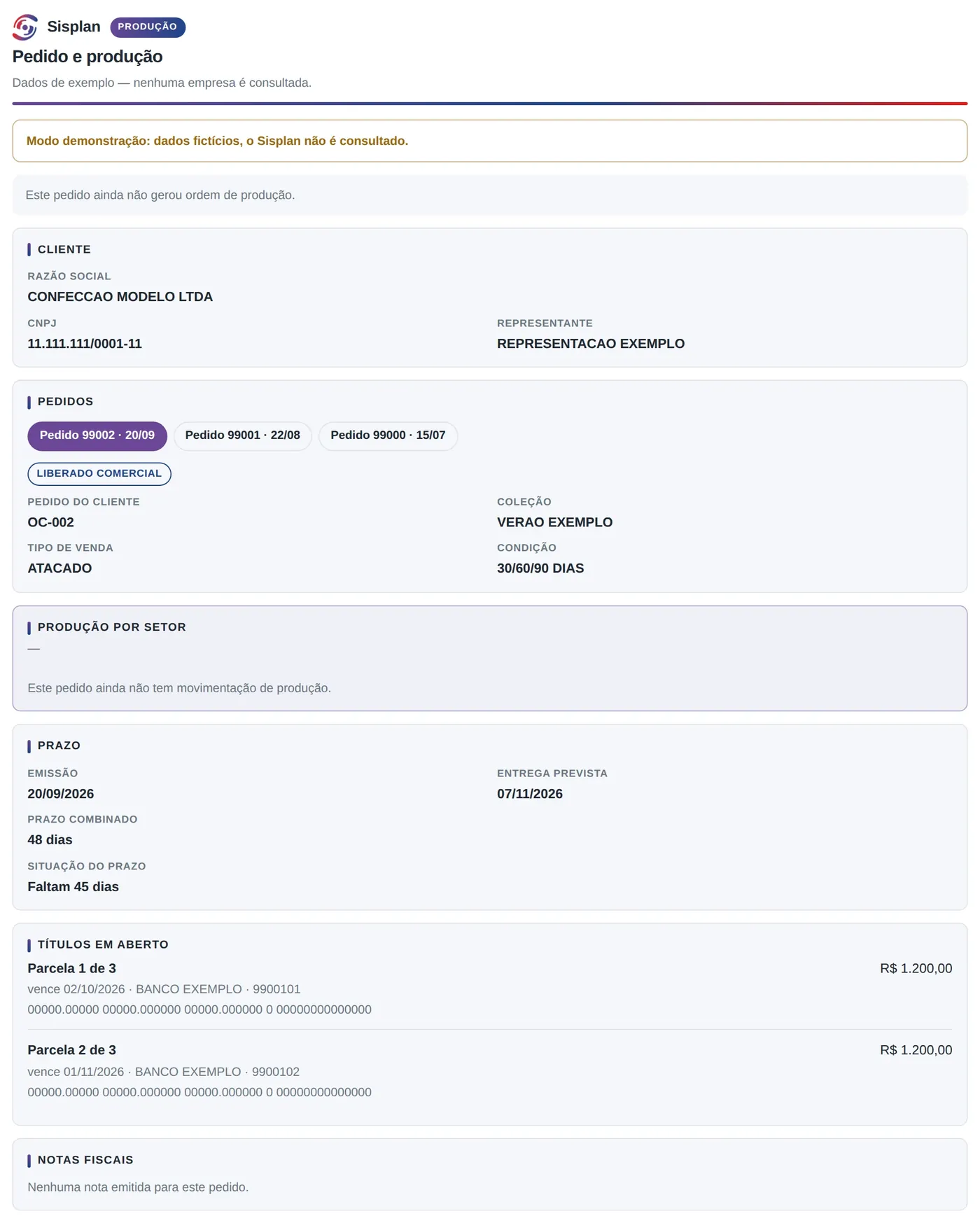The width and height of the screenshot is (980, 1230).
Task: Click the R$ 1.200,00 amount of Parcela 1
Action: point(916,968)
